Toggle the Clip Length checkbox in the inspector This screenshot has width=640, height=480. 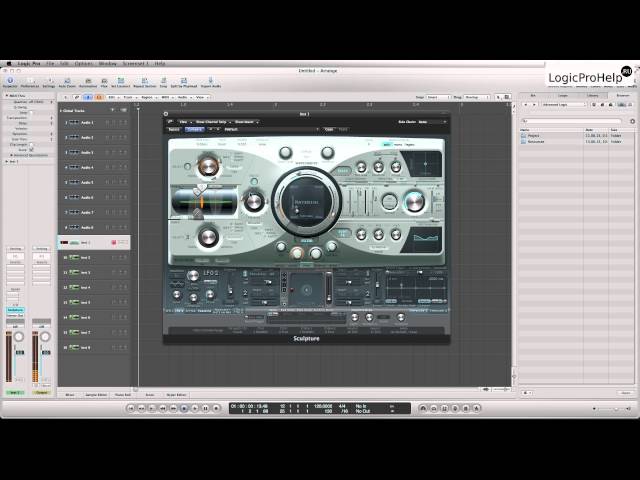31,144
